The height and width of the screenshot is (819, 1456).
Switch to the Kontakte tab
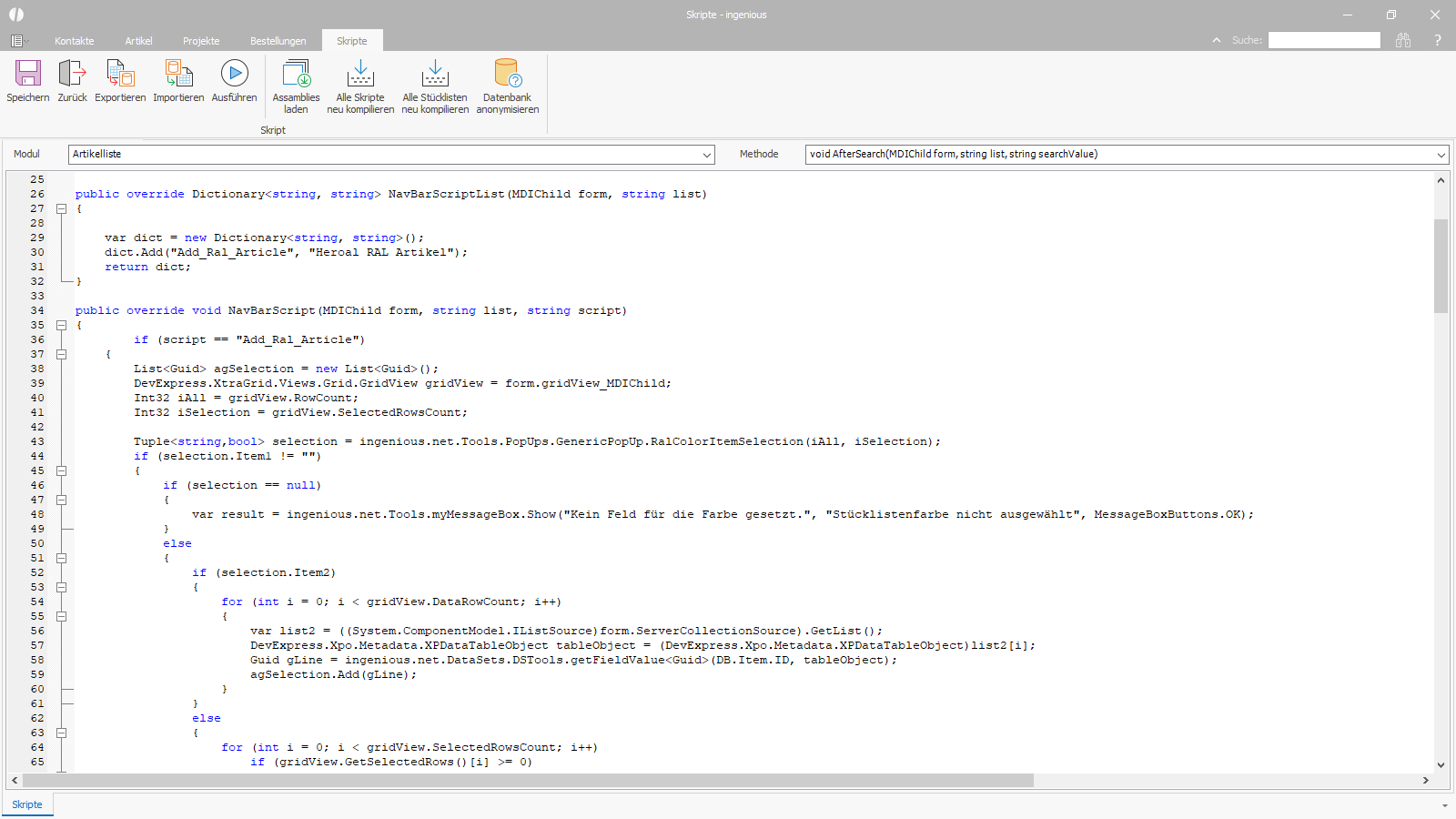(74, 41)
